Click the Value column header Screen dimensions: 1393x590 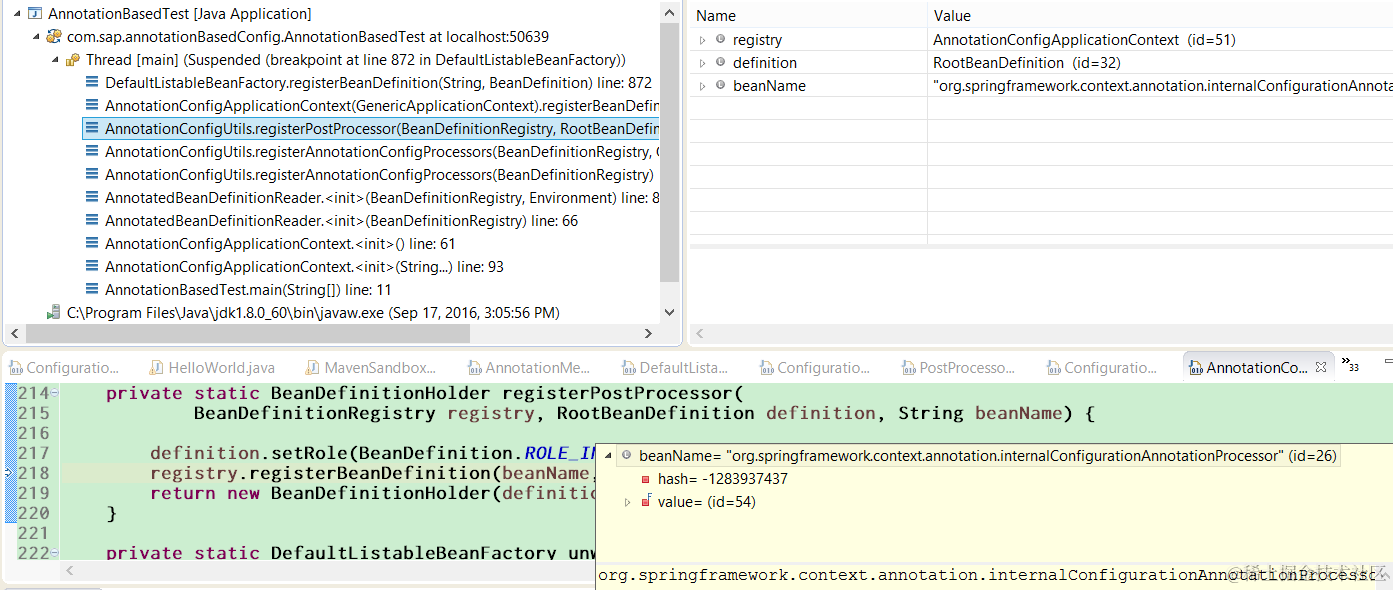click(x=1160, y=15)
